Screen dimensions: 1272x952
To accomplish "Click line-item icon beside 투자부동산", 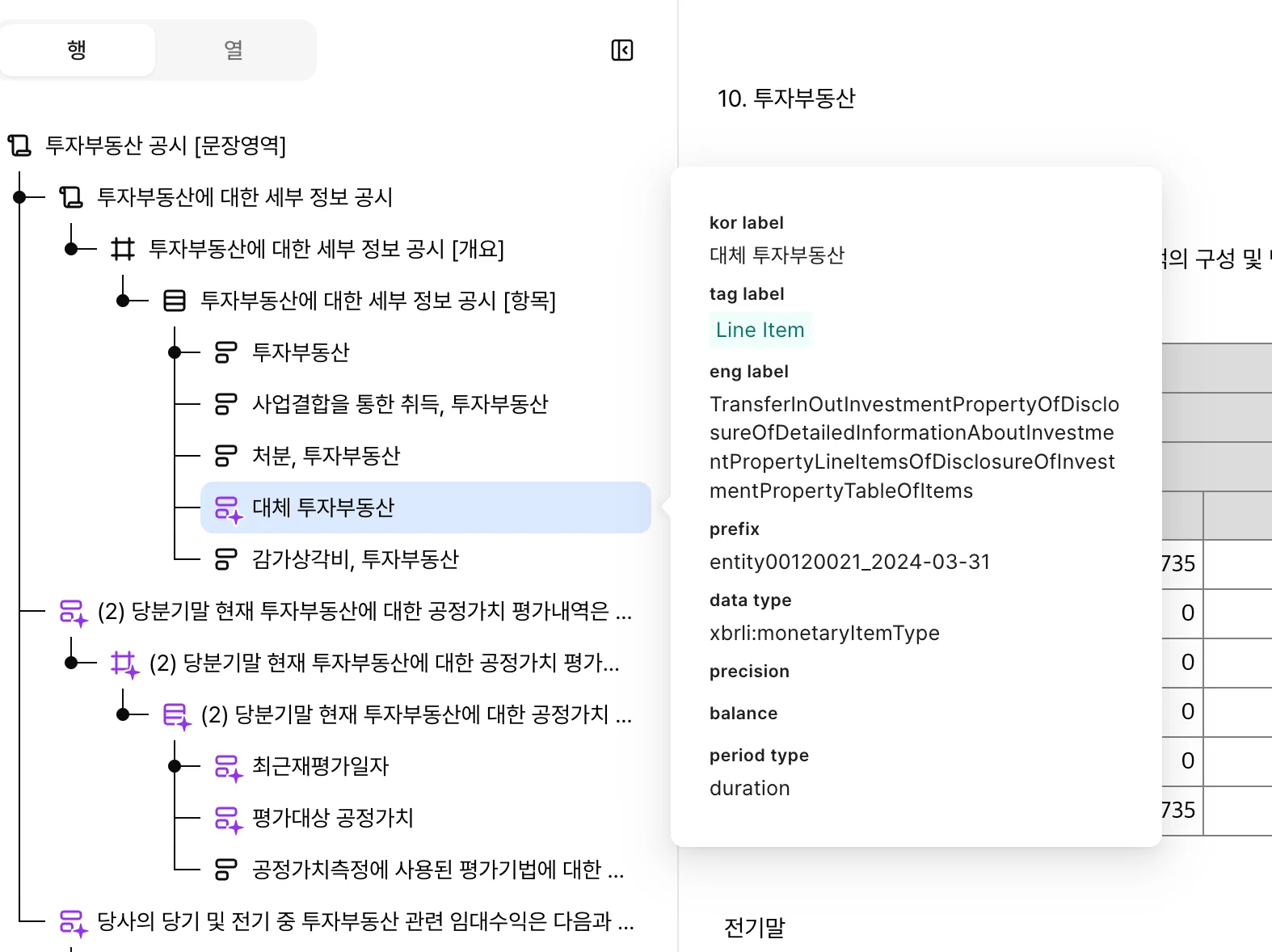I will pos(226,352).
